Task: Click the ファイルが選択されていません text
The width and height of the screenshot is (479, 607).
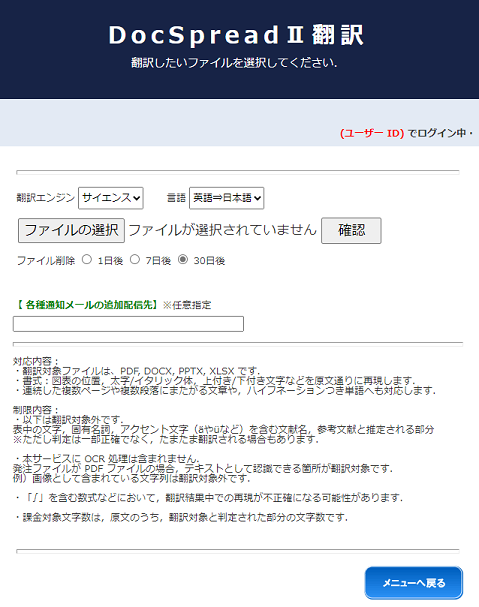Action: pyautogui.click(x=223, y=230)
